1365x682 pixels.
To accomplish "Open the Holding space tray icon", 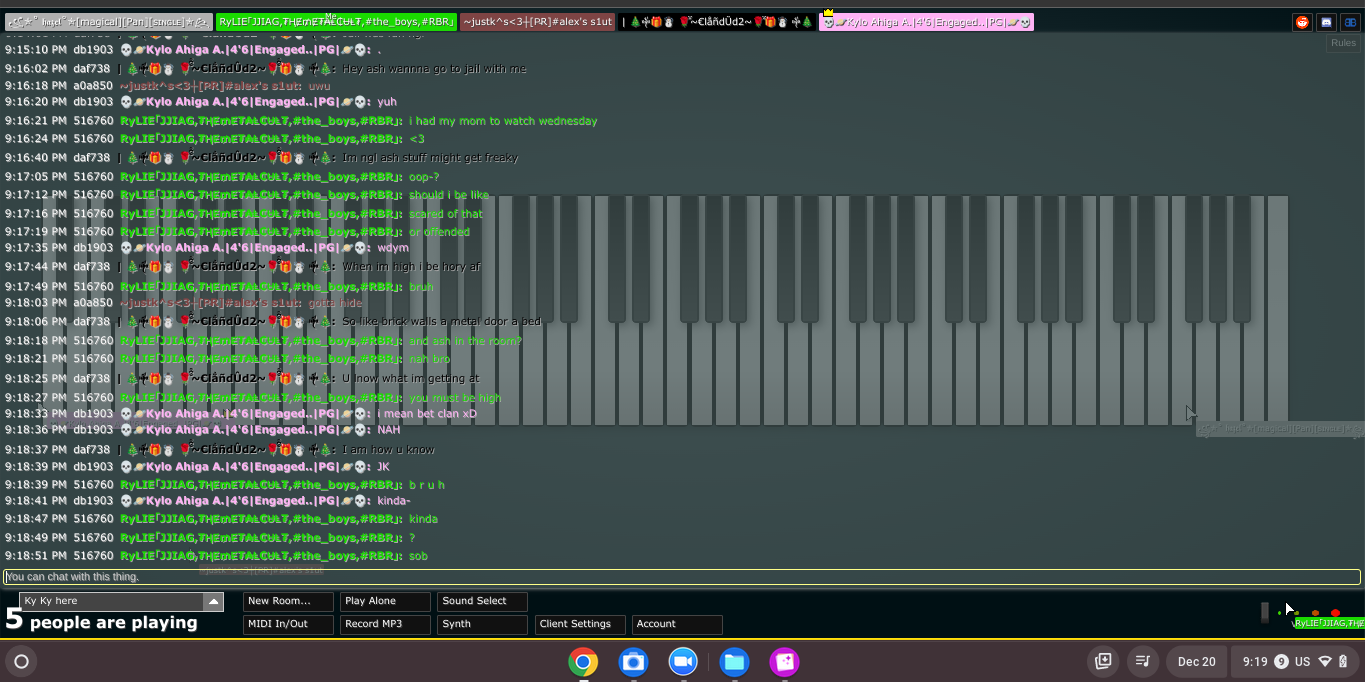I will pyautogui.click(x=1103, y=662).
